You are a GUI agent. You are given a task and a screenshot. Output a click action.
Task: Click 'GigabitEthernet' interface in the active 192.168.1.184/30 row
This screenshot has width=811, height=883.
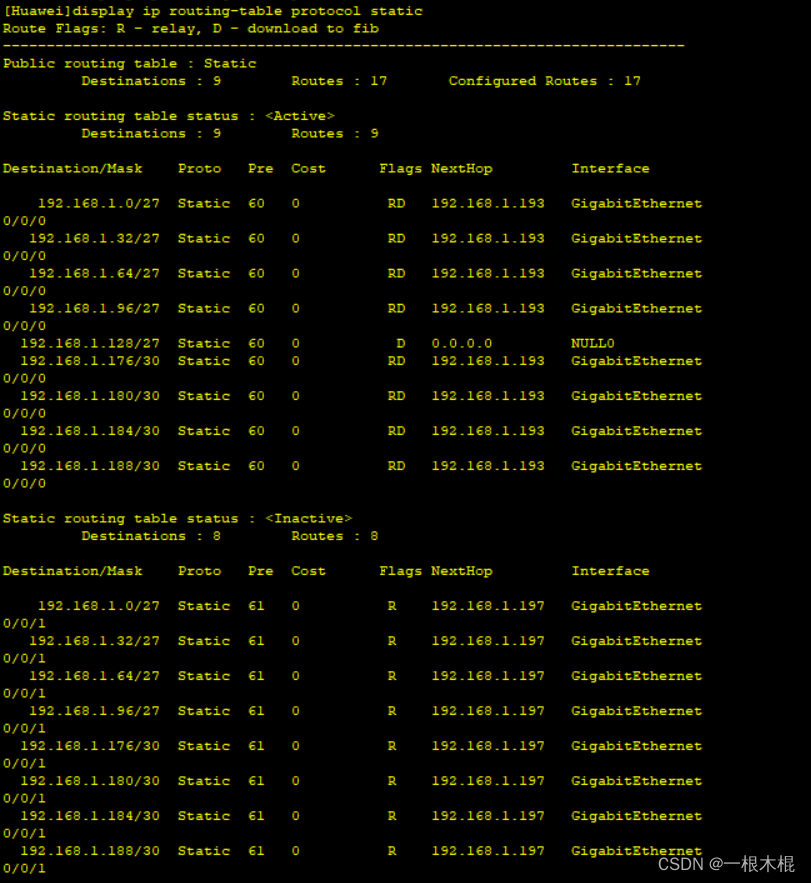(637, 431)
